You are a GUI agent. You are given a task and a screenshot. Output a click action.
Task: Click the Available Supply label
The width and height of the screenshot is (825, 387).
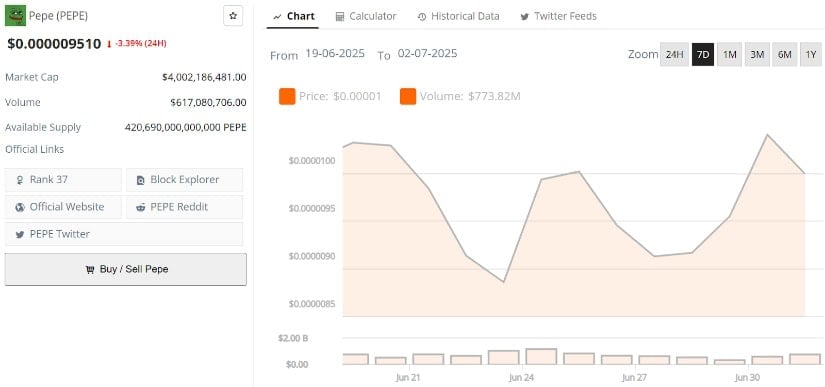43,127
